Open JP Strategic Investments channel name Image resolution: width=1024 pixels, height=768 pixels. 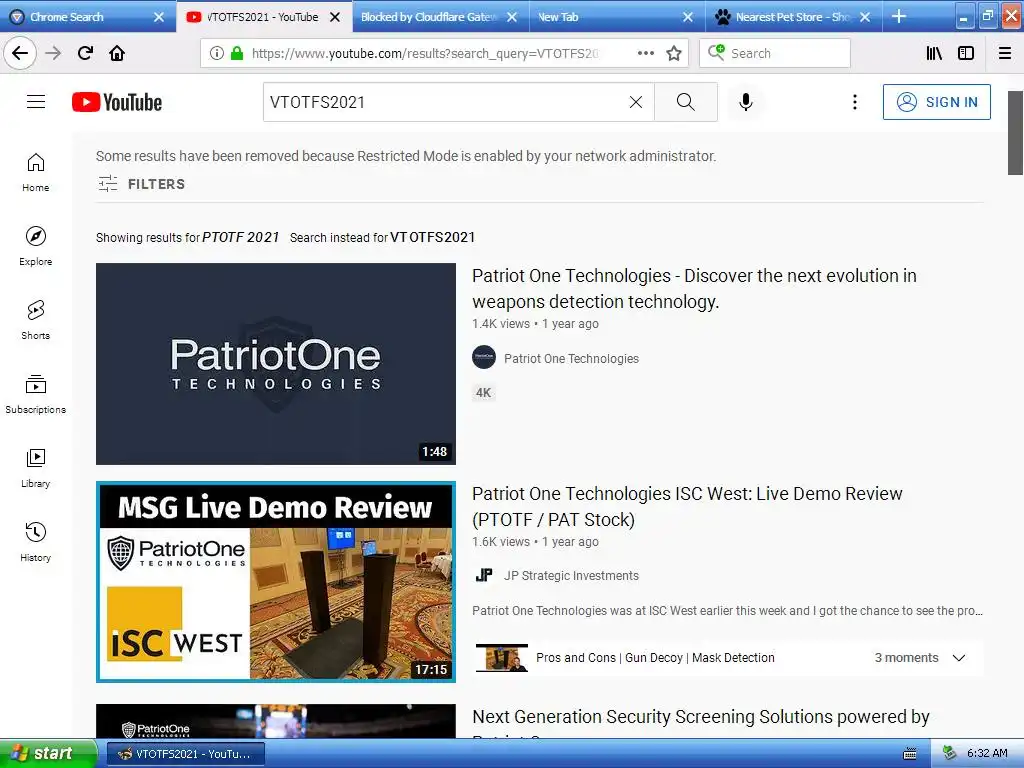click(571, 575)
